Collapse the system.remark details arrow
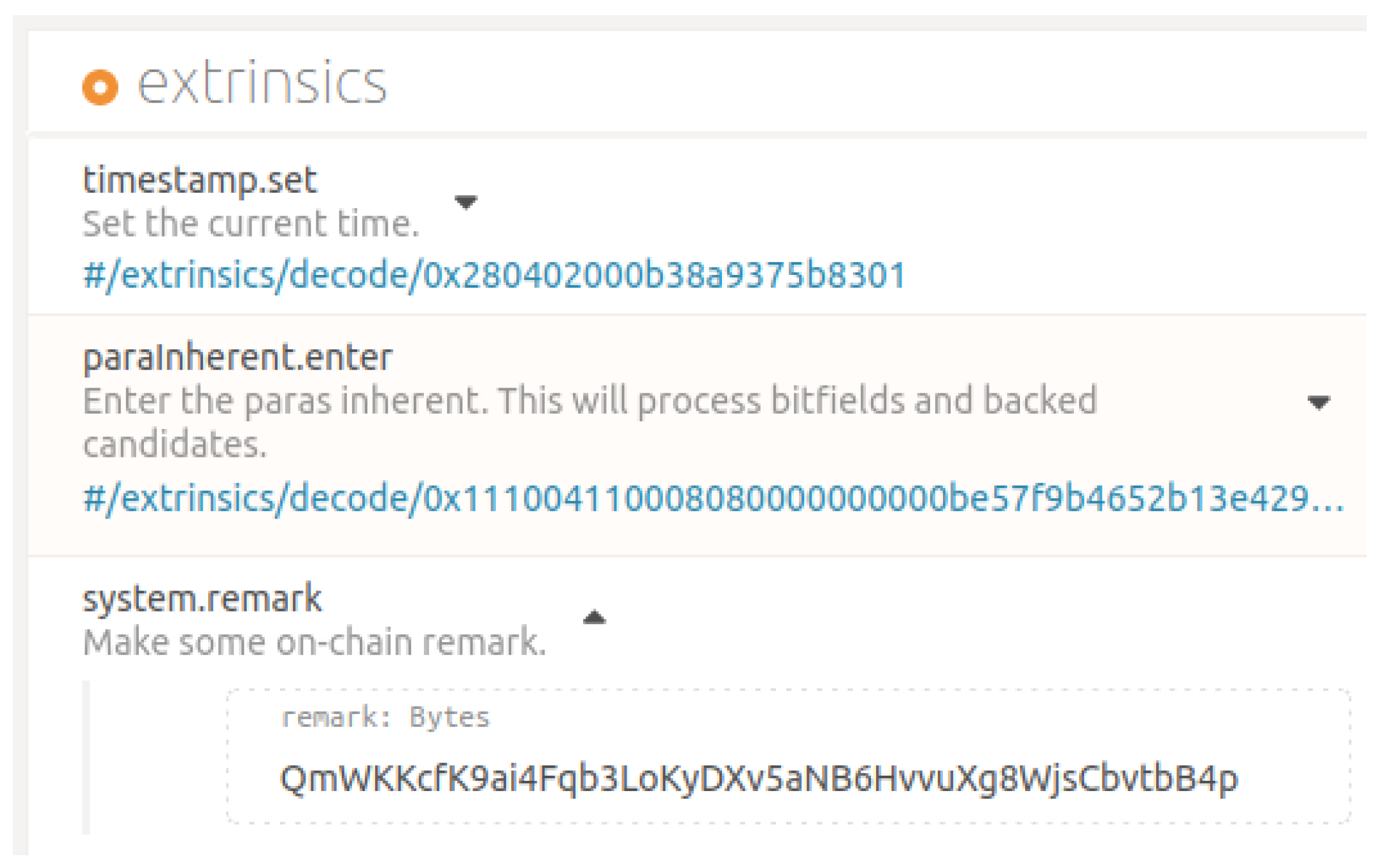This screenshot has height=868, width=1379. coord(594,617)
